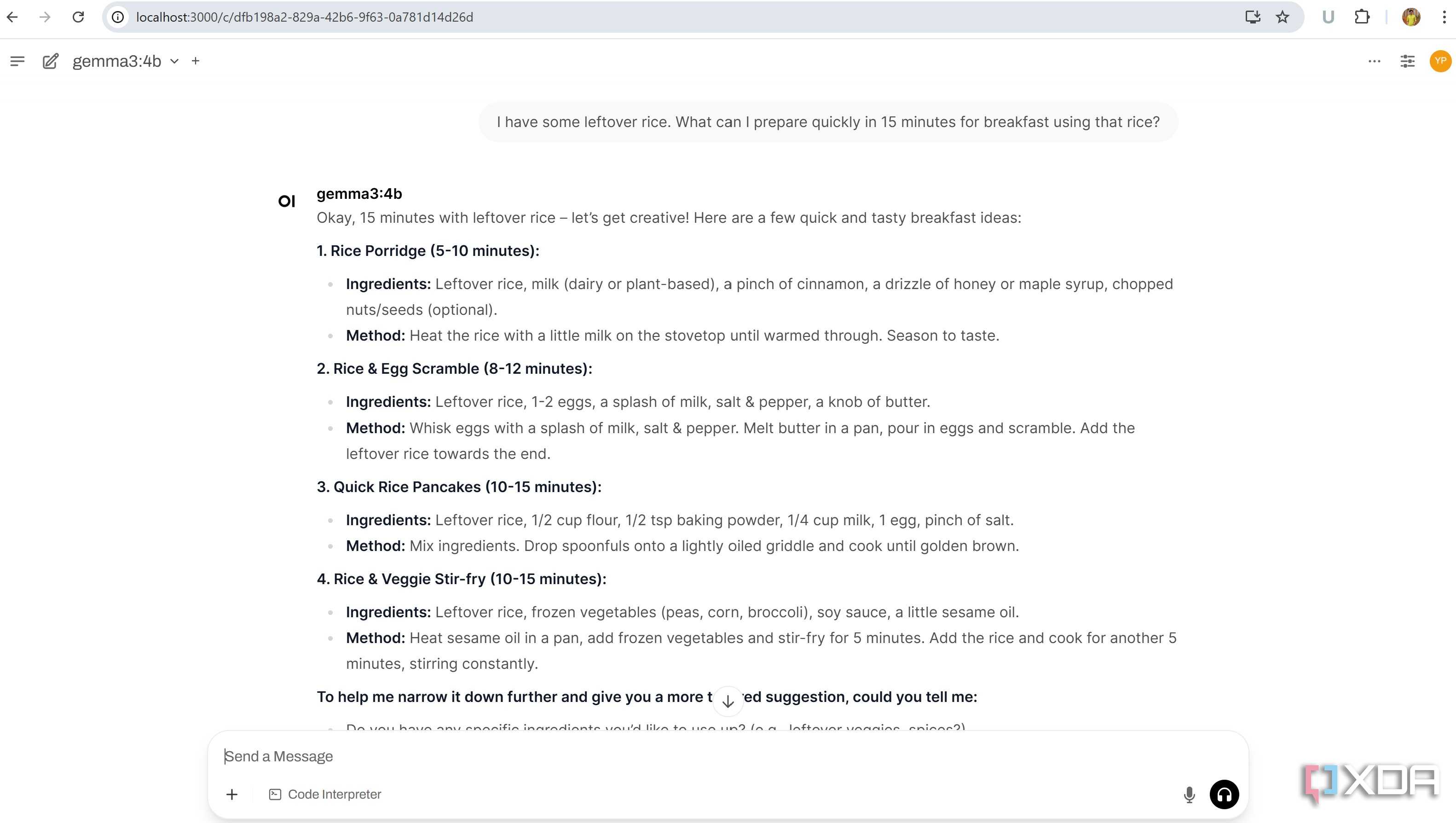1456x823 pixels.
Task: Click the gemma3:4b response name label
Action: pyautogui.click(x=359, y=194)
